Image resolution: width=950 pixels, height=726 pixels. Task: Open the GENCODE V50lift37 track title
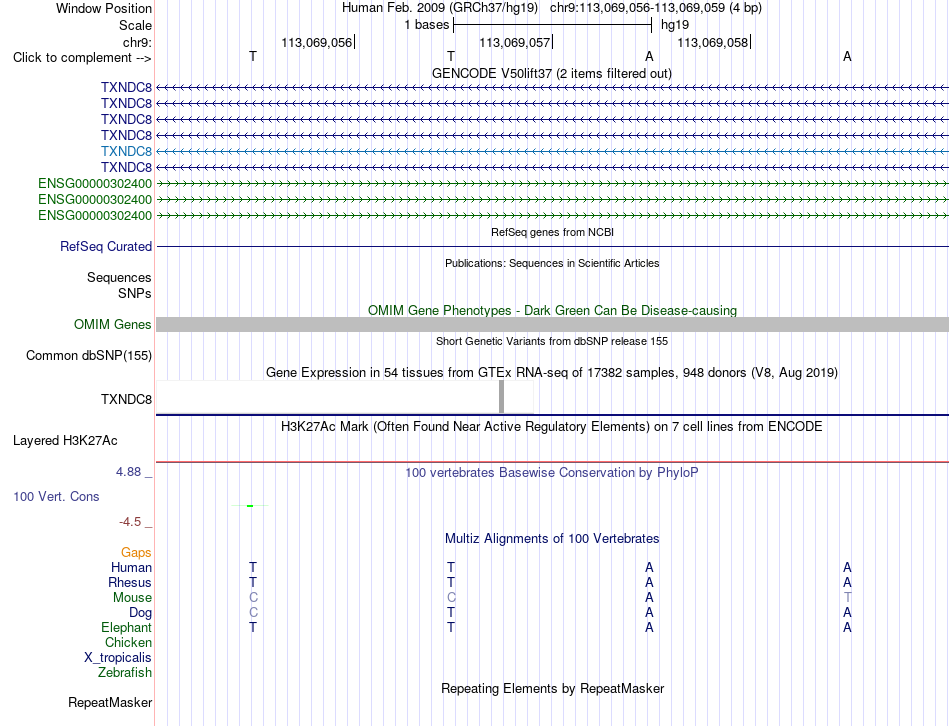[551, 73]
